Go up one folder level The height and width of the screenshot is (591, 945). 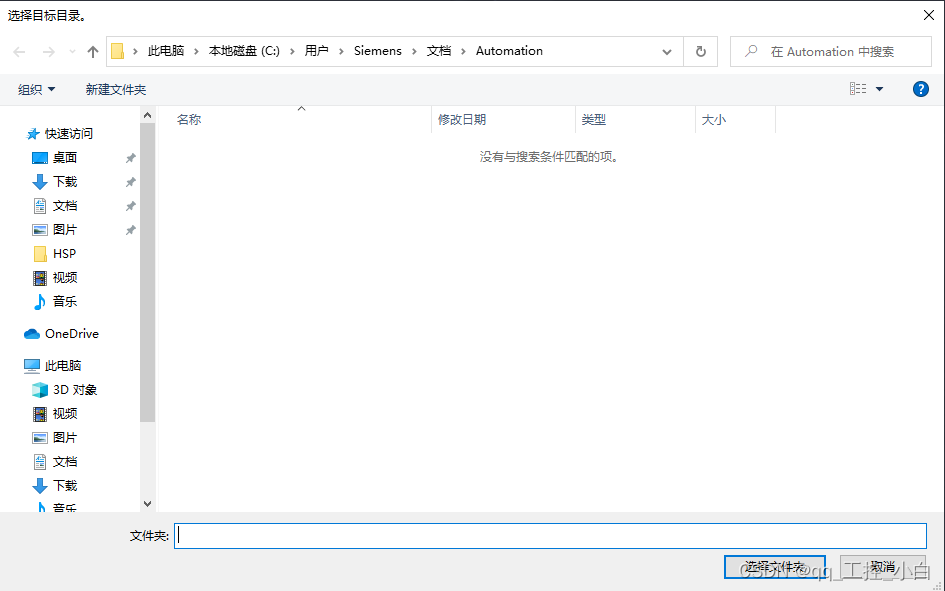coord(92,52)
